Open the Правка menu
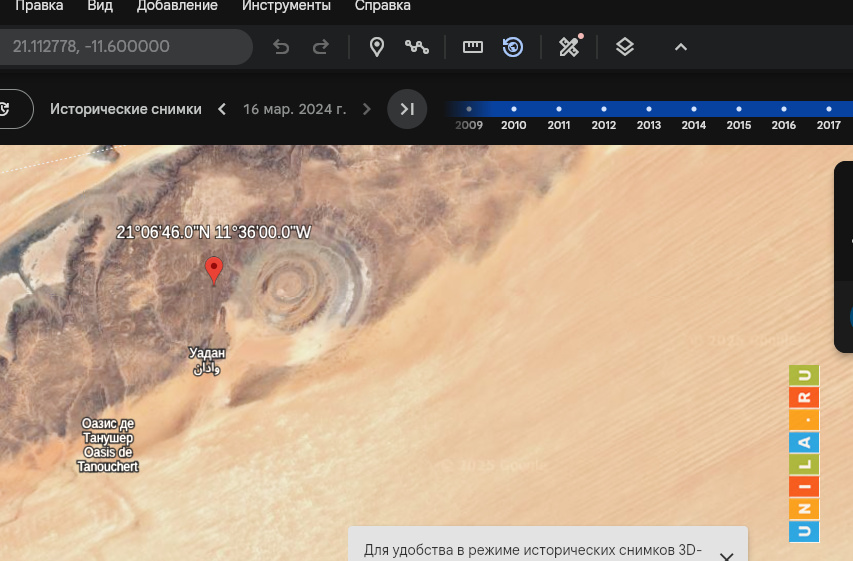Viewport: 853px width, 561px height. pos(39,6)
